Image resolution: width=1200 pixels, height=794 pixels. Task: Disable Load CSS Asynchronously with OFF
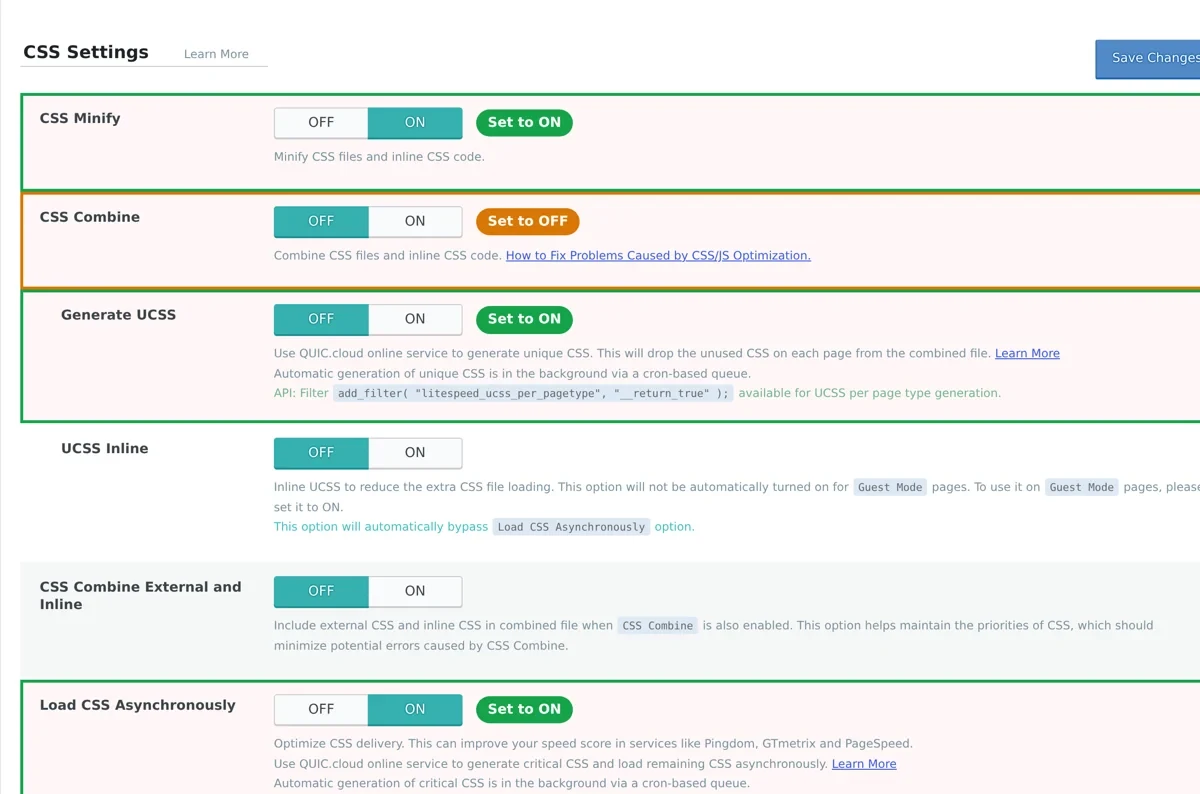pos(321,710)
